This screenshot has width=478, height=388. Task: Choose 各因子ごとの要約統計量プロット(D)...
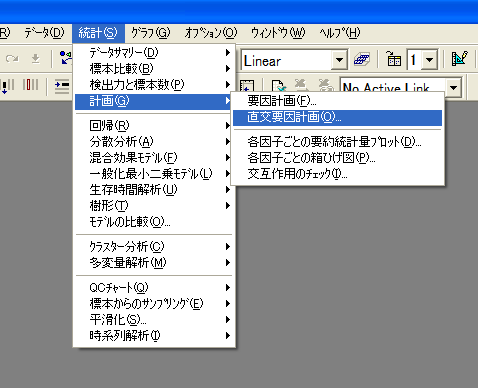pos(337,142)
